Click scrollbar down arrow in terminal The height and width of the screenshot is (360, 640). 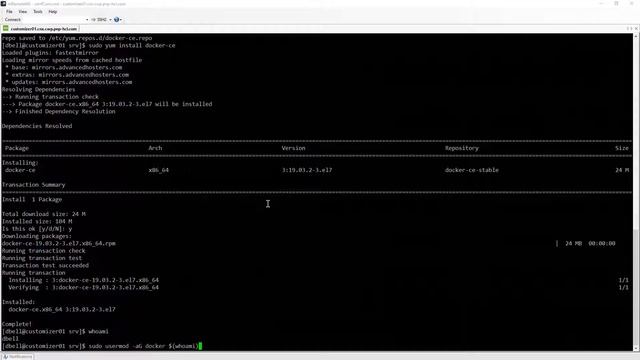tap(636, 349)
